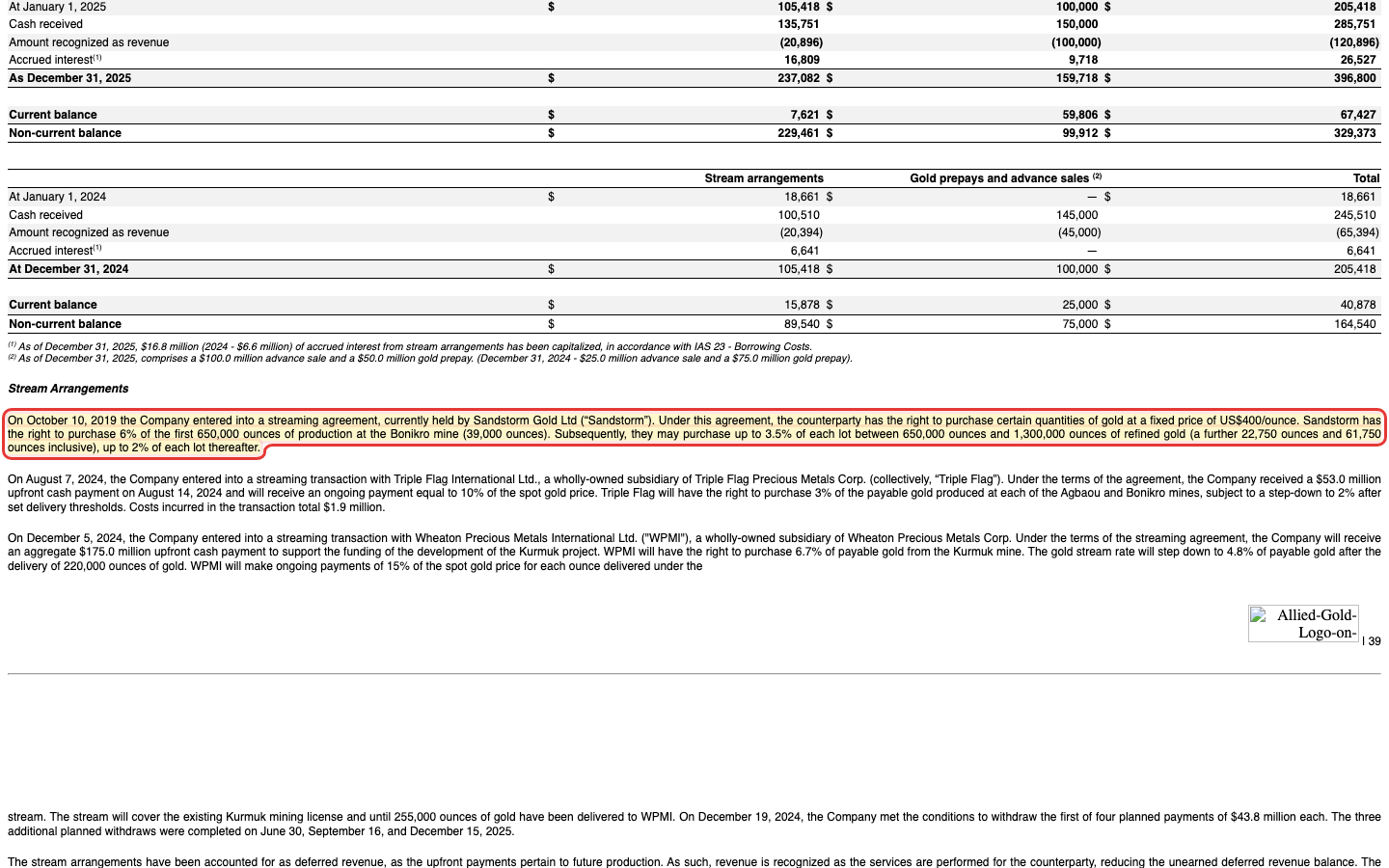Click the Triple Flag streaming transaction paragraph
1389x868 pixels.
point(694,493)
